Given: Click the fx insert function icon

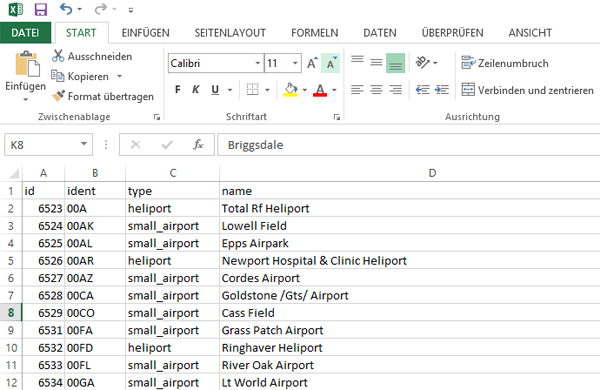Looking at the screenshot, I should coord(198,145).
